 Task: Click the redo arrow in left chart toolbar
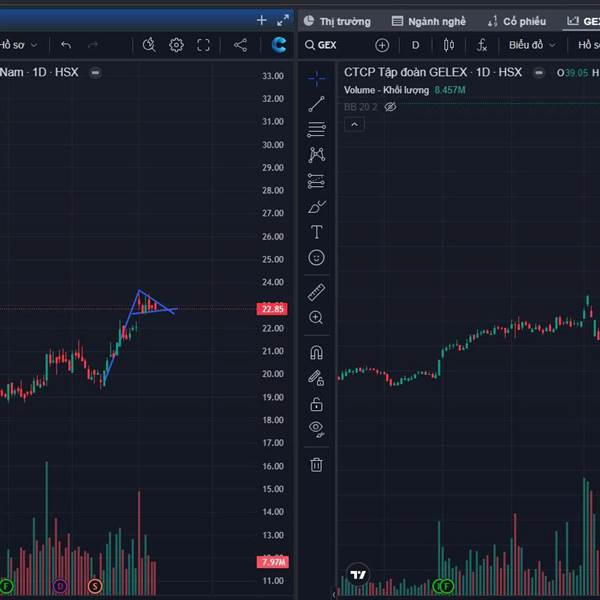pyautogui.click(x=93, y=45)
